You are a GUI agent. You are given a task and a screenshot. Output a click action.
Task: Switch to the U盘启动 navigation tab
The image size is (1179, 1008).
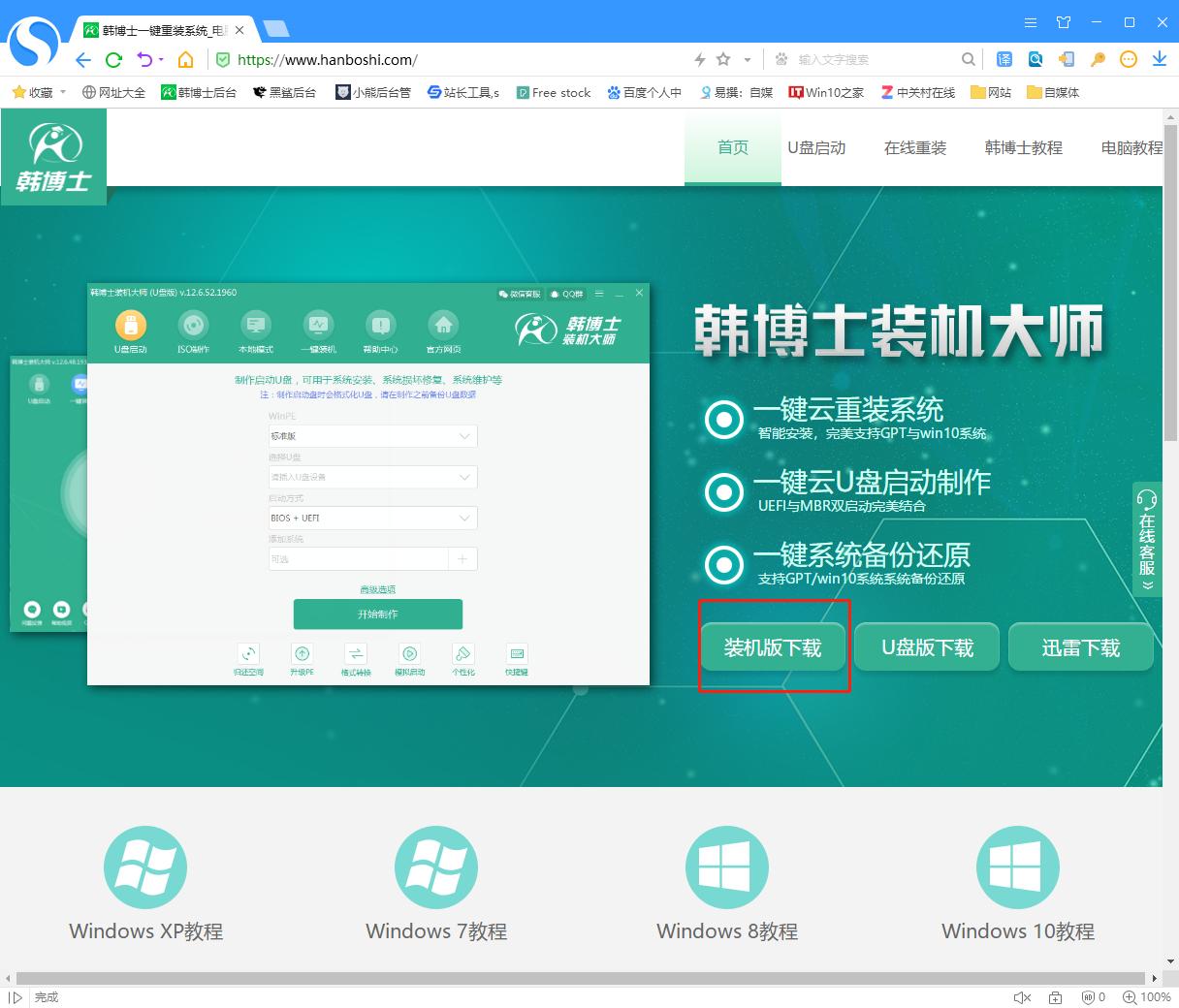point(817,147)
